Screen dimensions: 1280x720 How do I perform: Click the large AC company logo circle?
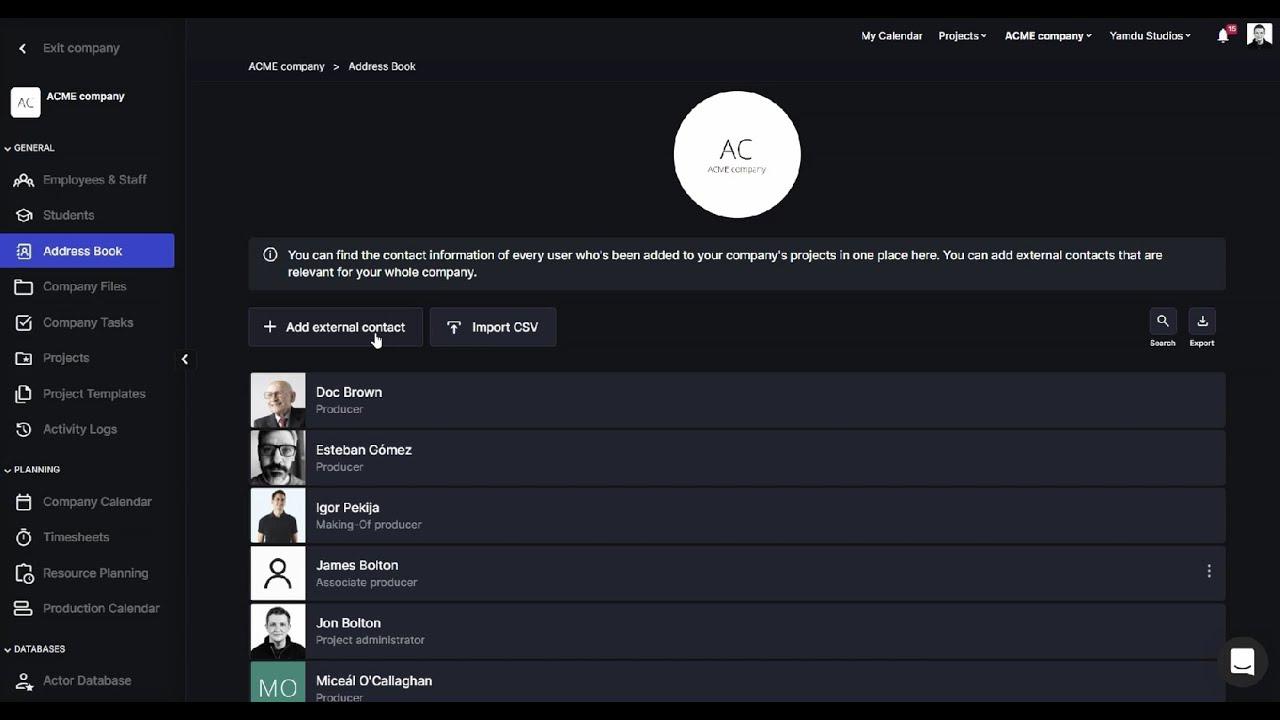737,154
